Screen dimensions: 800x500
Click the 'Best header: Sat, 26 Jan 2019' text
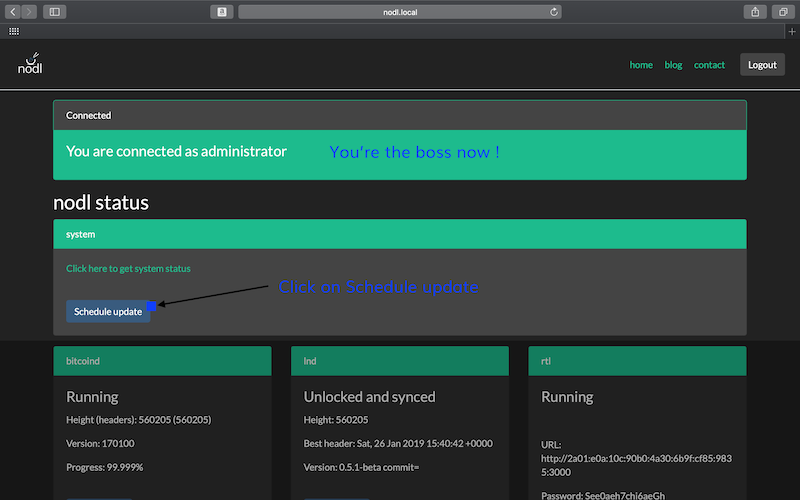398,443
